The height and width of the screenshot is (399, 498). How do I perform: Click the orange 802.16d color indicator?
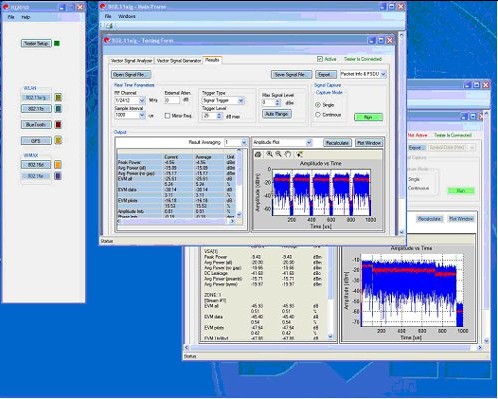[58, 165]
